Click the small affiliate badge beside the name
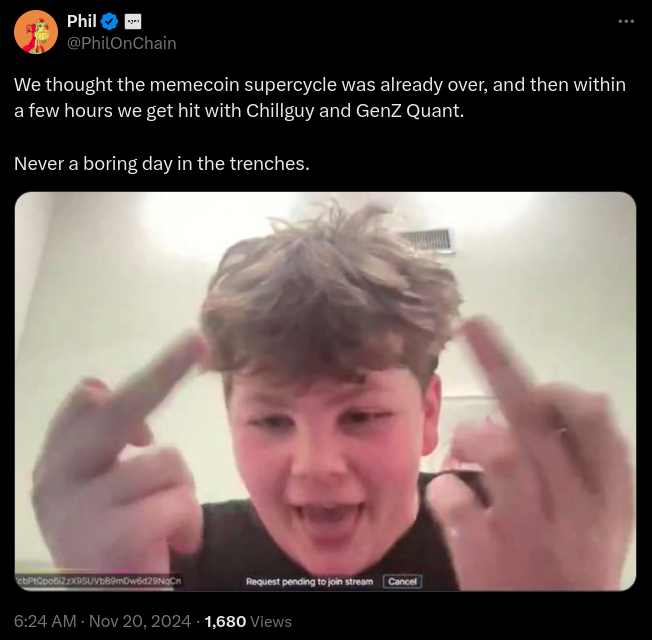 tap(133, 22)
